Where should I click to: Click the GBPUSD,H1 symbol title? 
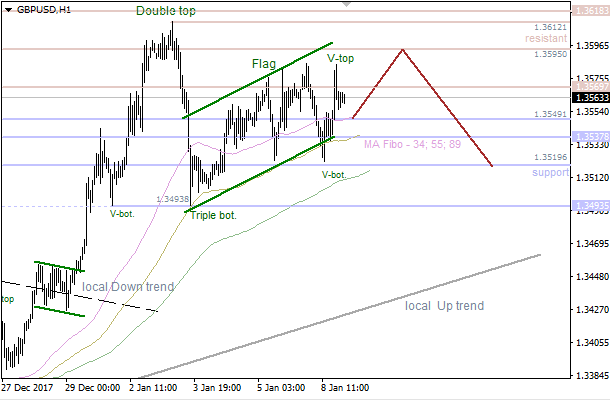click(x=44, y=9)
